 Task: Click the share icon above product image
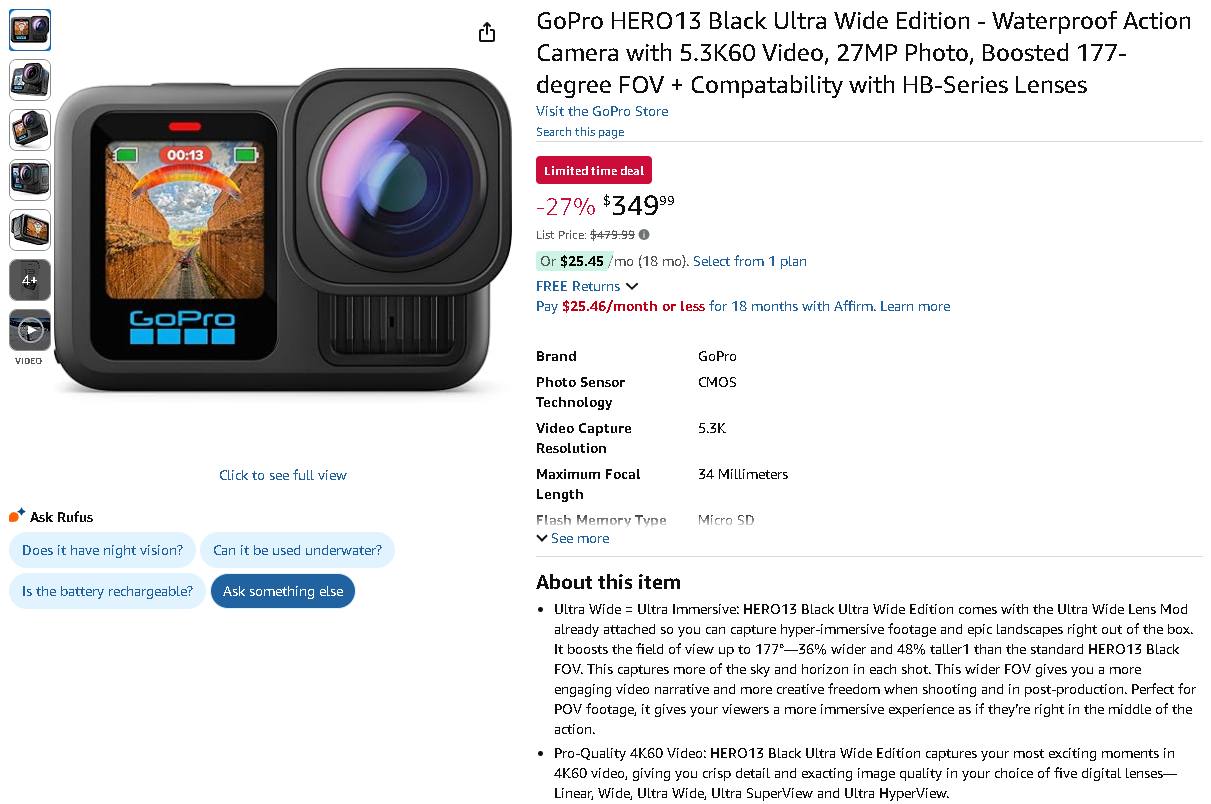(x=487, y=32)
